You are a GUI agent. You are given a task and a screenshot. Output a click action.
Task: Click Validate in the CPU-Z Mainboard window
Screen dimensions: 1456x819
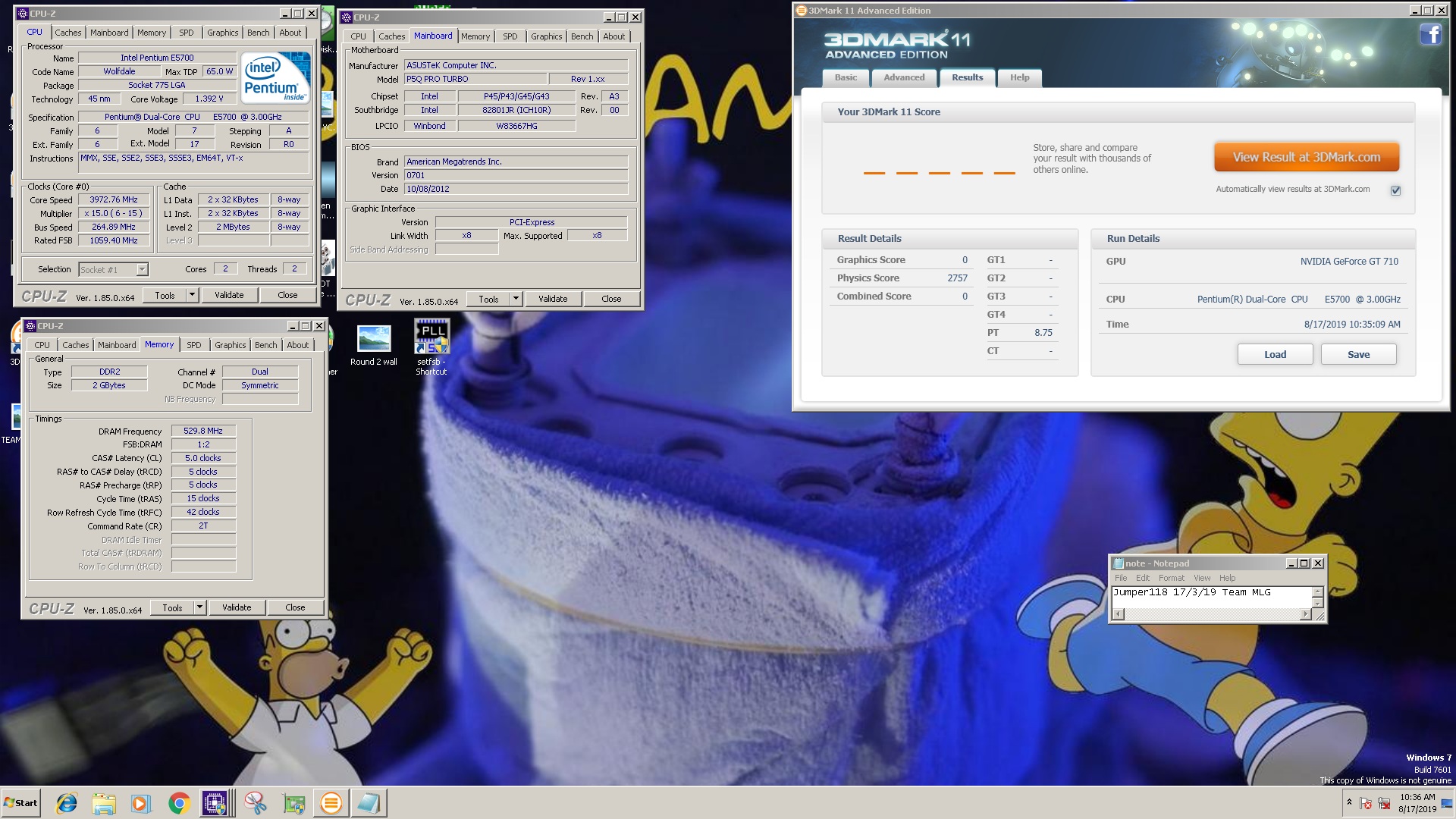(553, 299)
